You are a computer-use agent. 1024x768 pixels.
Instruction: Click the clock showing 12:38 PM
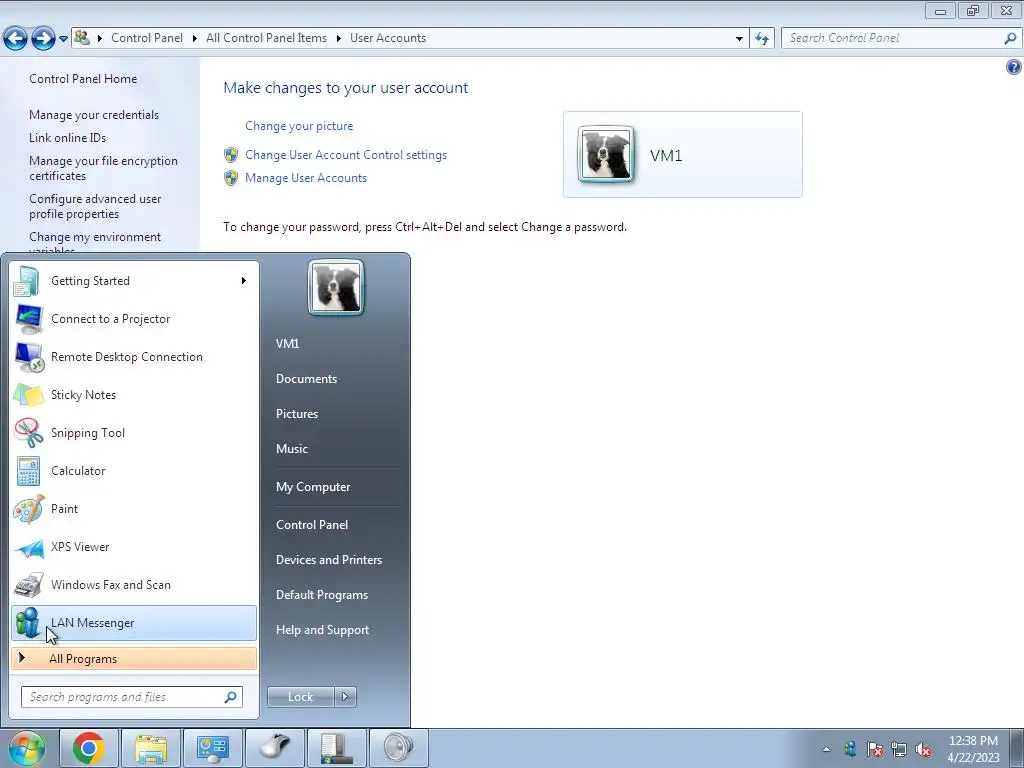coord(973,741)
